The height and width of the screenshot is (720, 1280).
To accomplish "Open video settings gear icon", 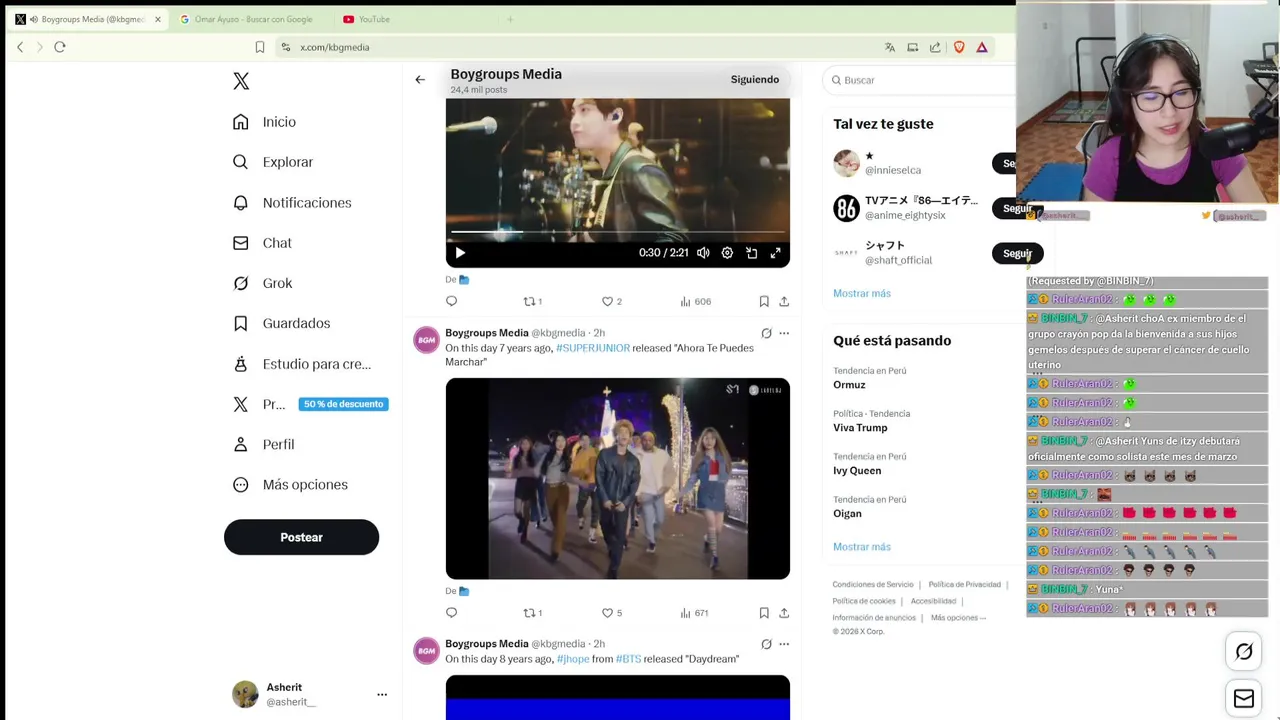I will pyautogui.click(x=727, y=253).
